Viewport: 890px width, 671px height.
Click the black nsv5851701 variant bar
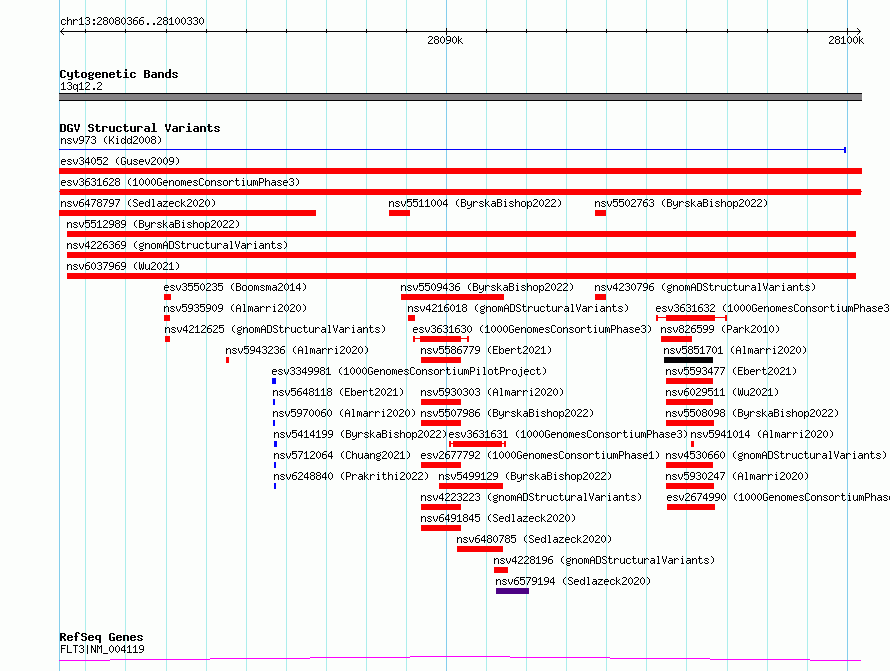click(x=688, y=360)
